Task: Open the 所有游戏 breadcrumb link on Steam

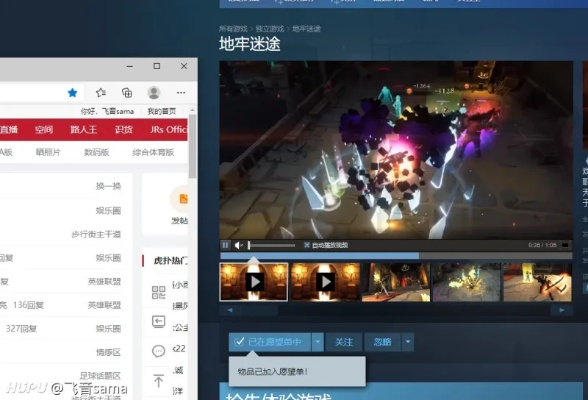Action: pos(233,29)
